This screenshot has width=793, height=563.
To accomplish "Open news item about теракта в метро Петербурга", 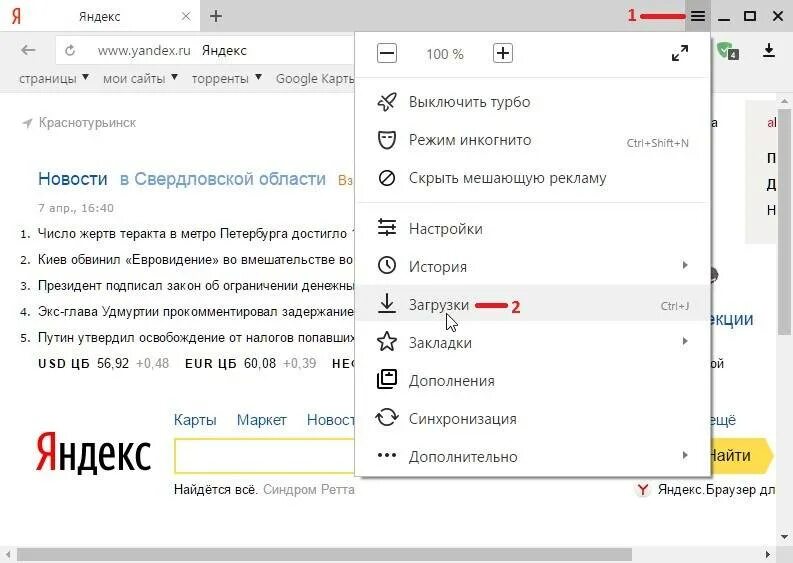I will [195, 234].
